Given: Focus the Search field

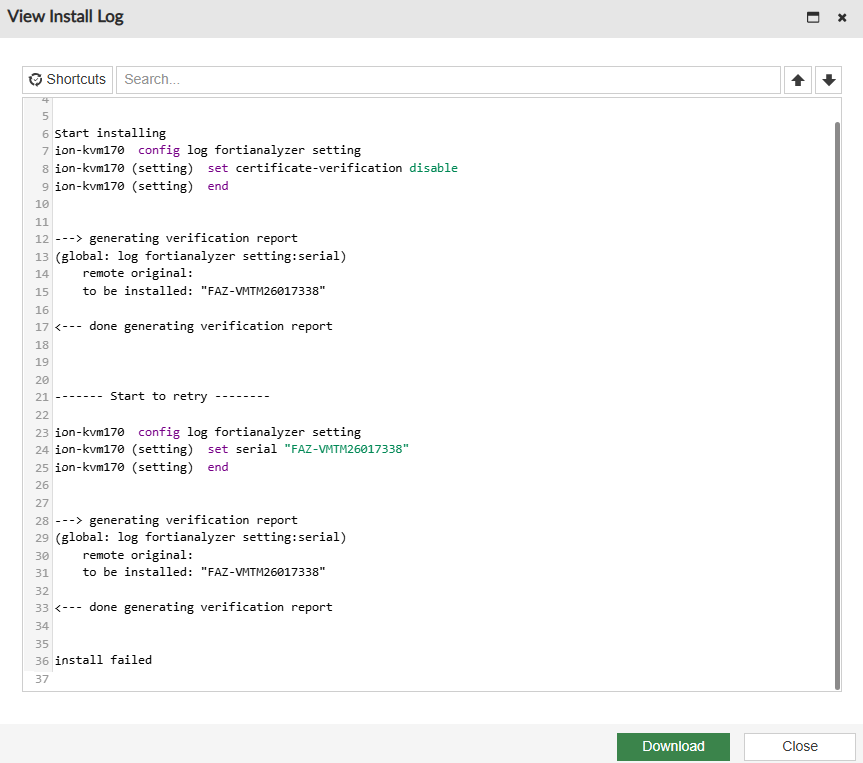Looking at the screenshot, I should (449, 80).
